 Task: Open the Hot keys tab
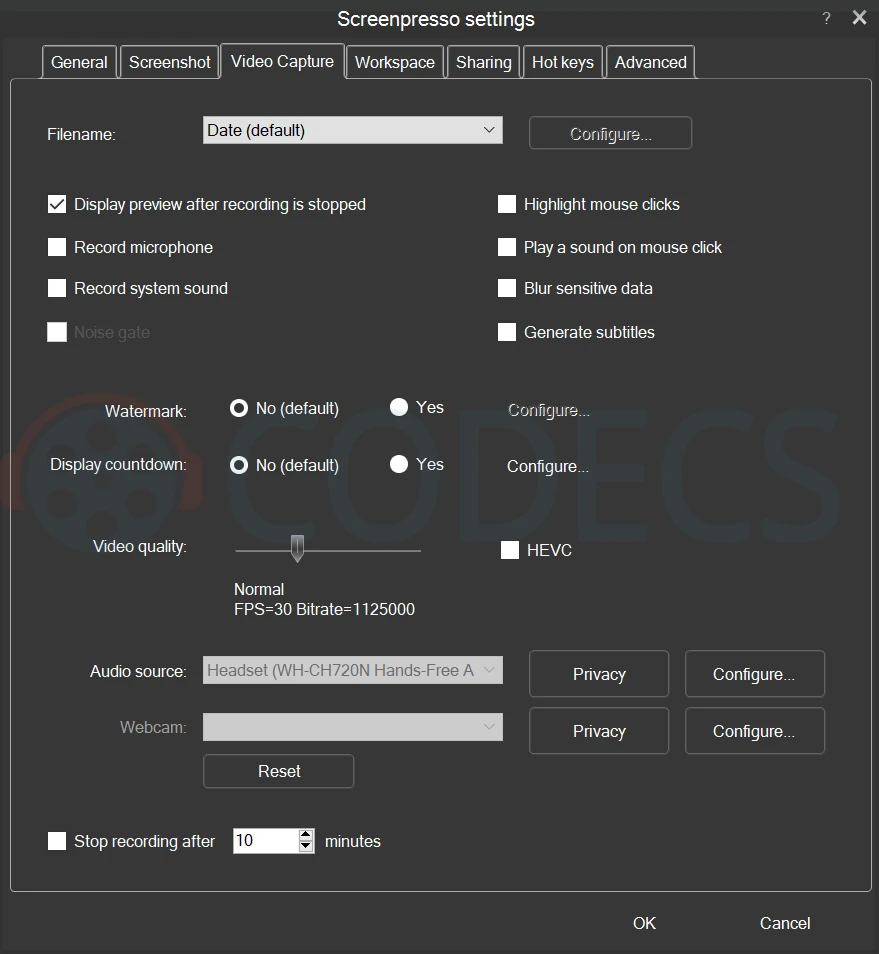[x=562, y=62]
